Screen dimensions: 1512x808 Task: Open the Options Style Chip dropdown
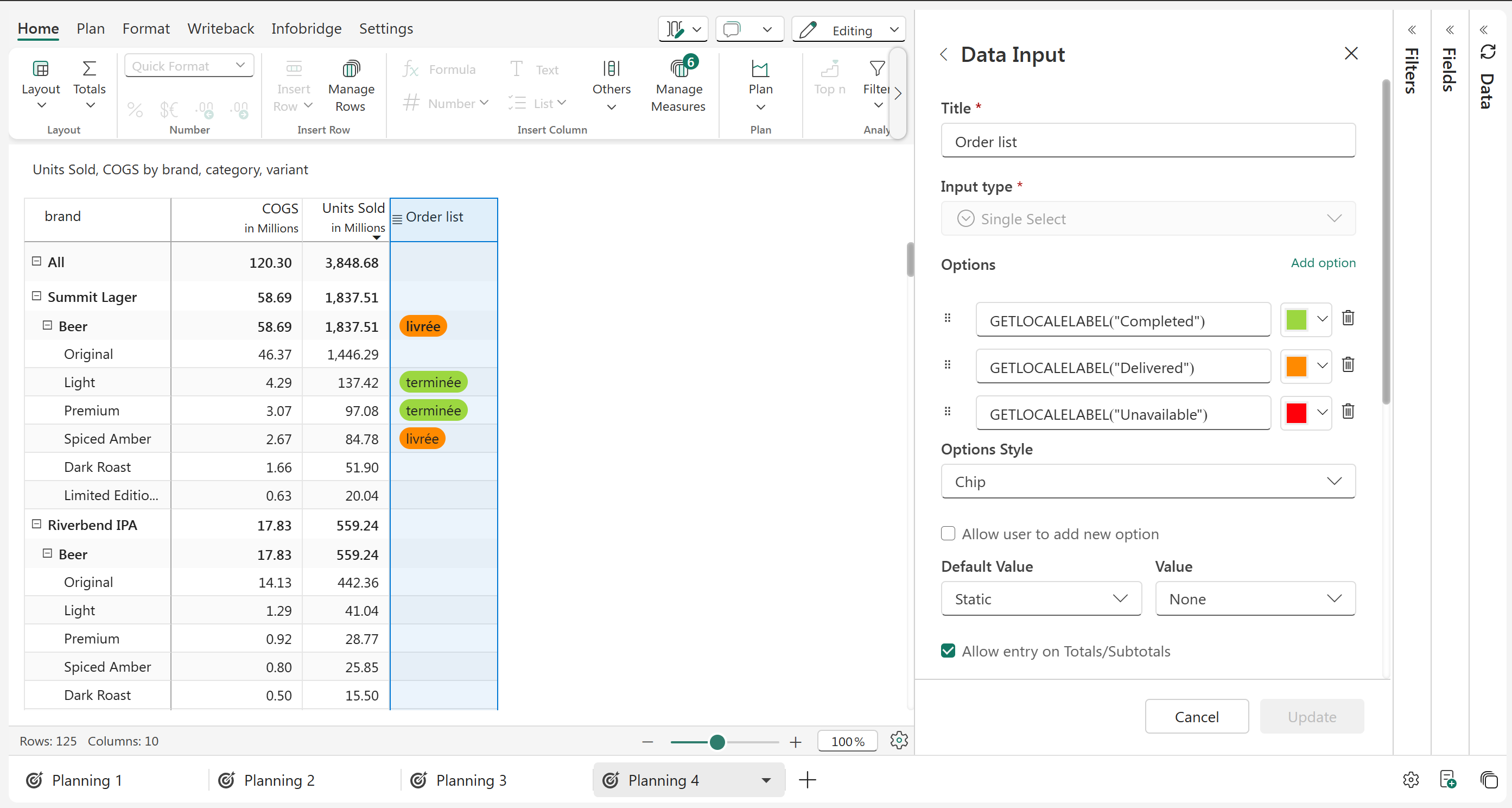click(1147, 482)
